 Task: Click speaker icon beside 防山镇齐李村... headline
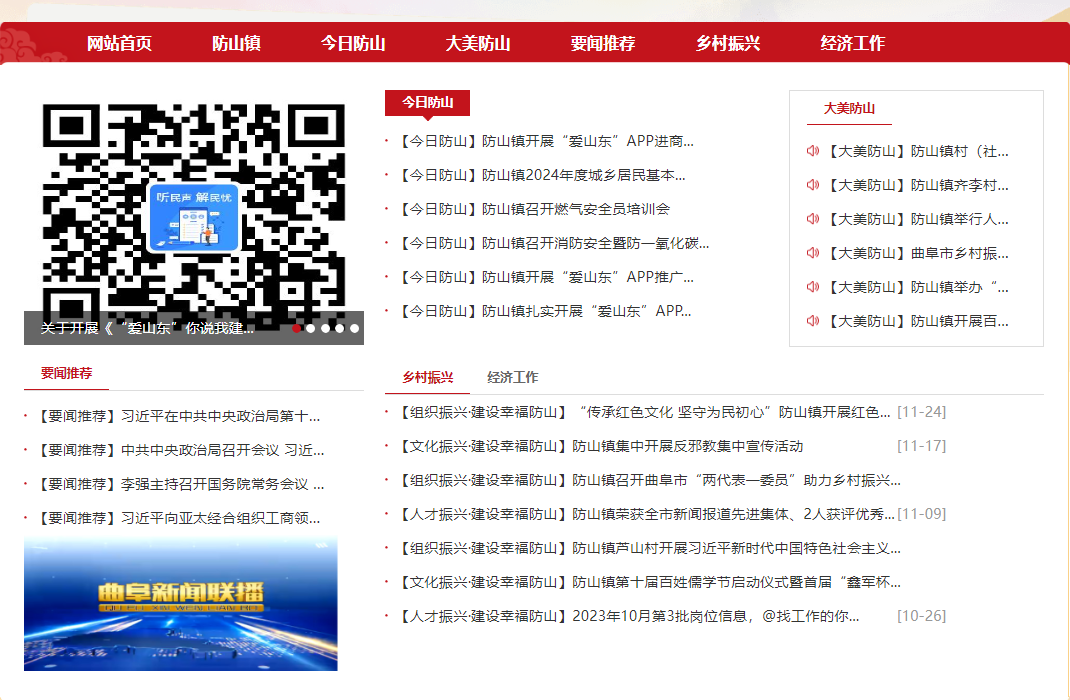tap(813, 185)
